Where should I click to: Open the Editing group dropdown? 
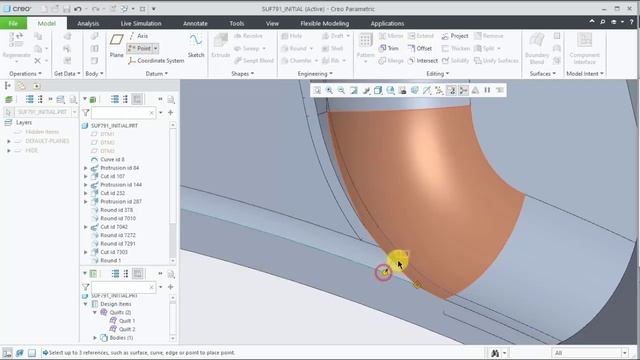point(438,74)
